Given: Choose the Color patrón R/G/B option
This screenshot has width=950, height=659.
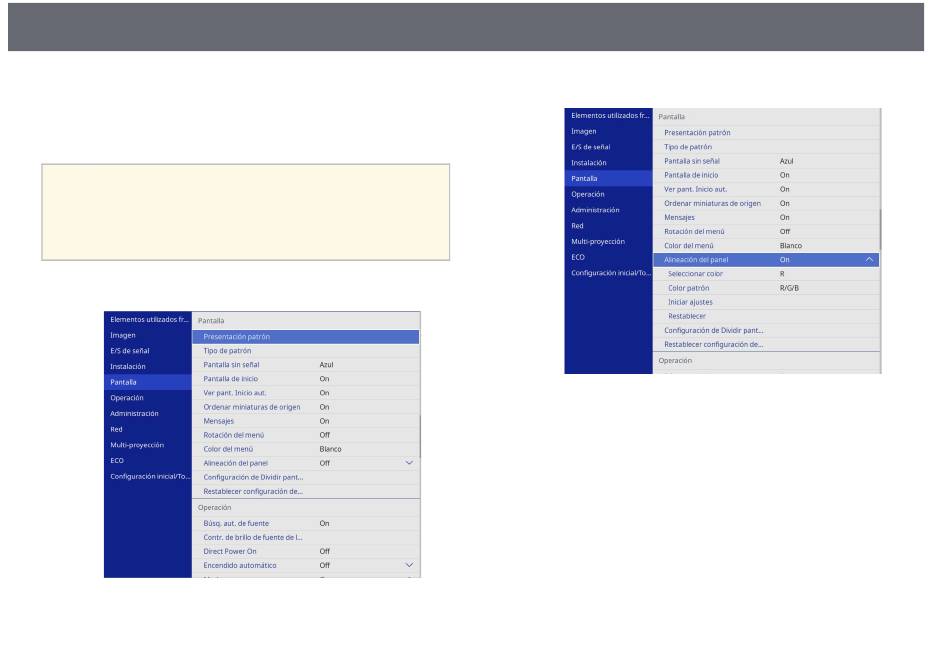Looking at the screenshot, I should 790,287.
